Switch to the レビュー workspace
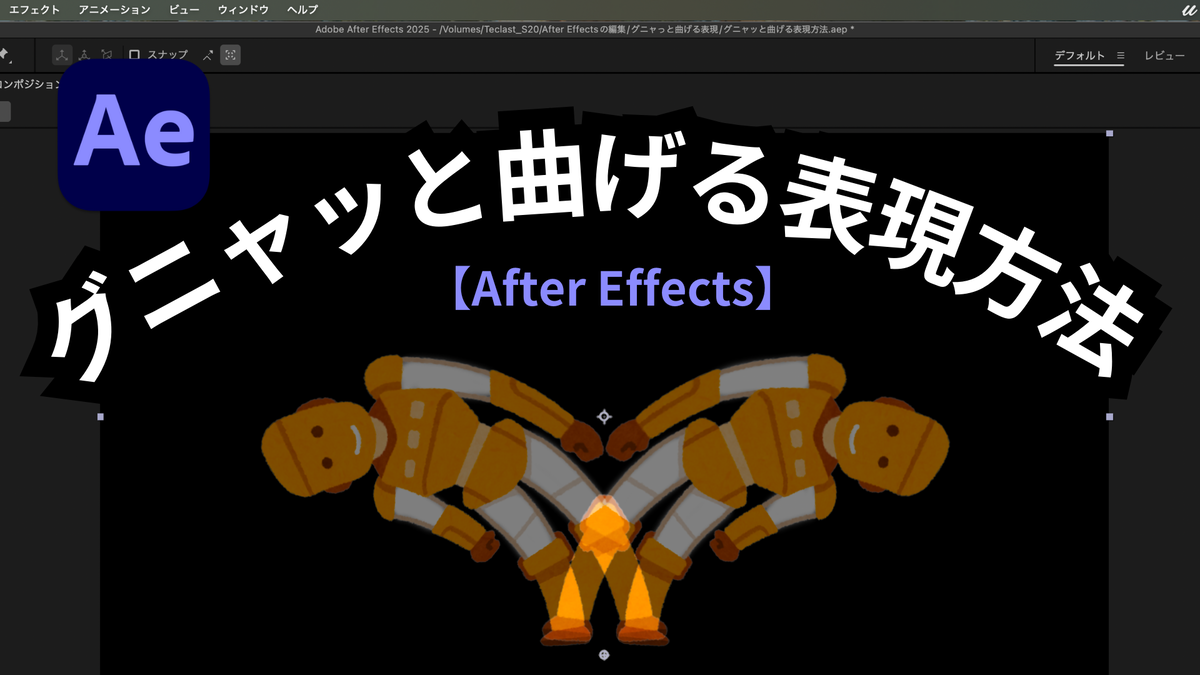This screenshot has height=675, width=1200. (1164, 56)
